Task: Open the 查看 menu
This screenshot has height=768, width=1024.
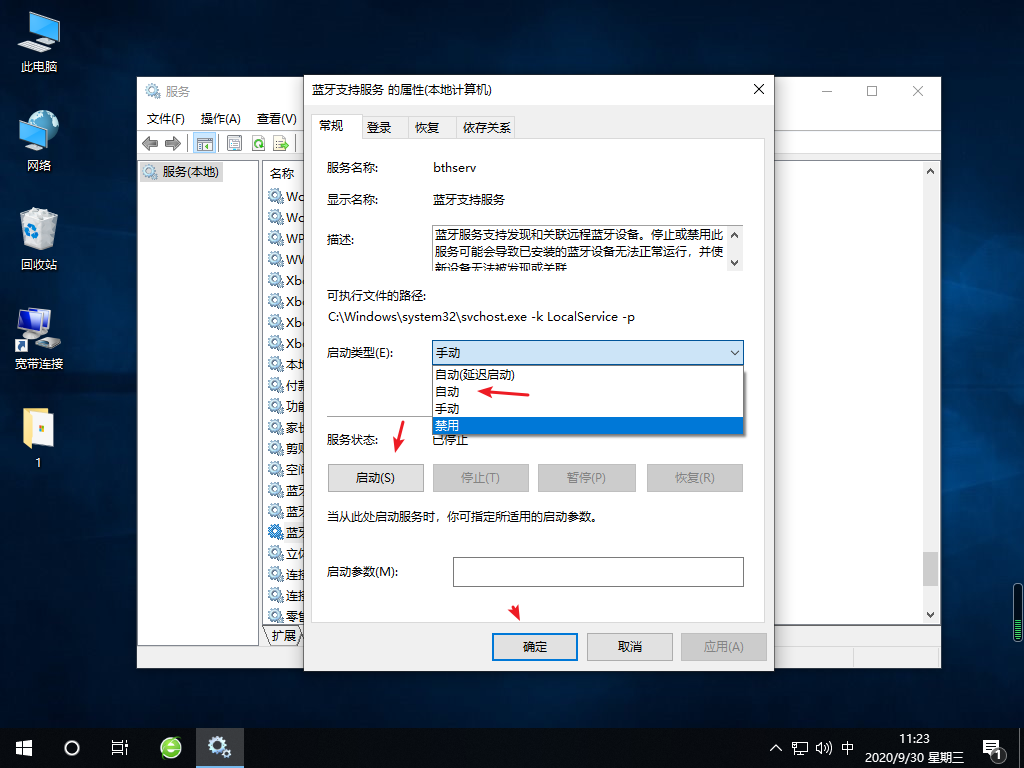Action: pos(278,118)
